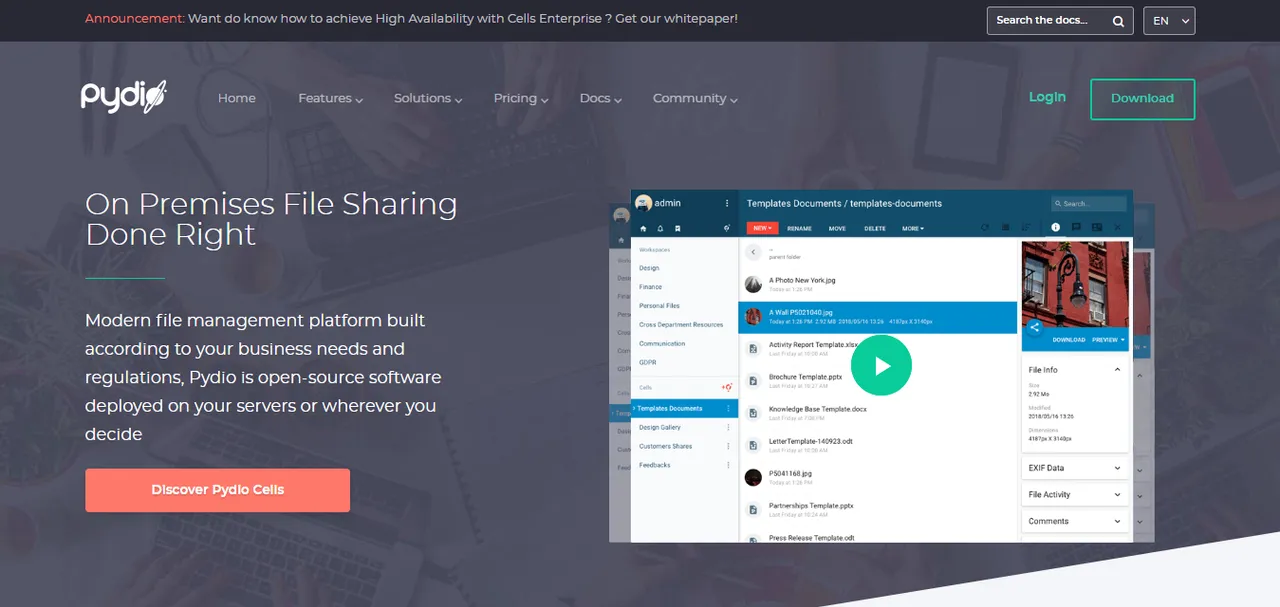Click the DOWNLOAD link under preview image

[1068, 340]
